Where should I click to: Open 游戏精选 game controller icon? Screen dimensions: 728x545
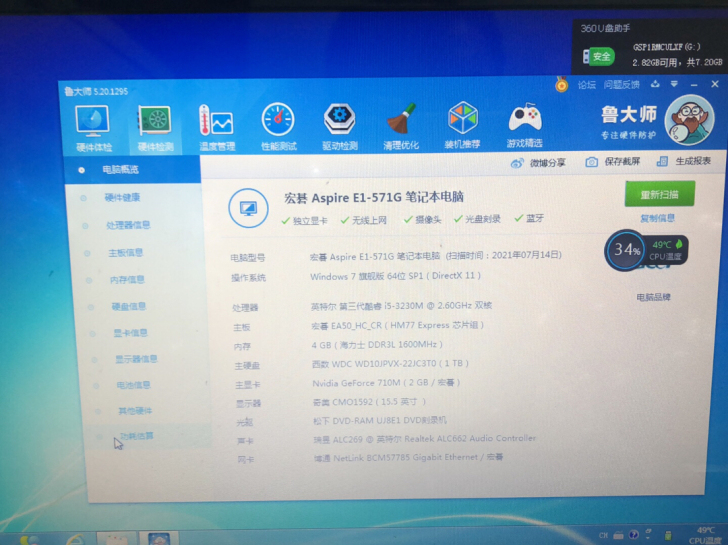click(525, 125)
